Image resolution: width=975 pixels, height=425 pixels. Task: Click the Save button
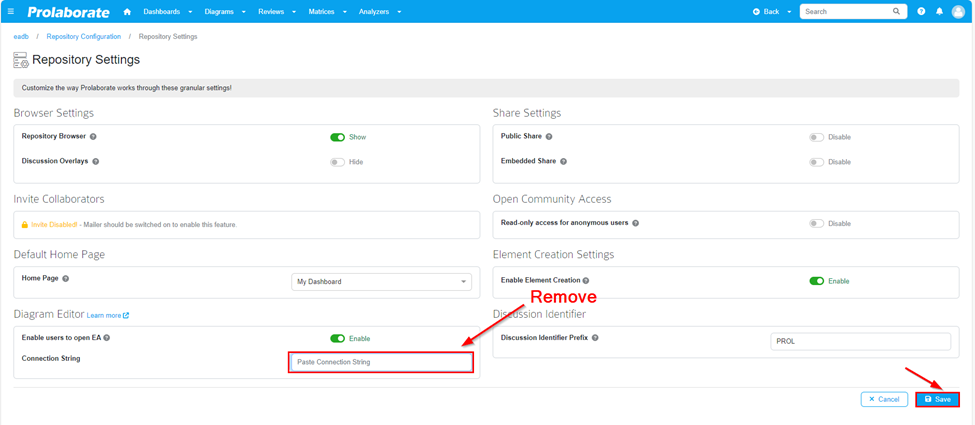(x=937, y=399)
